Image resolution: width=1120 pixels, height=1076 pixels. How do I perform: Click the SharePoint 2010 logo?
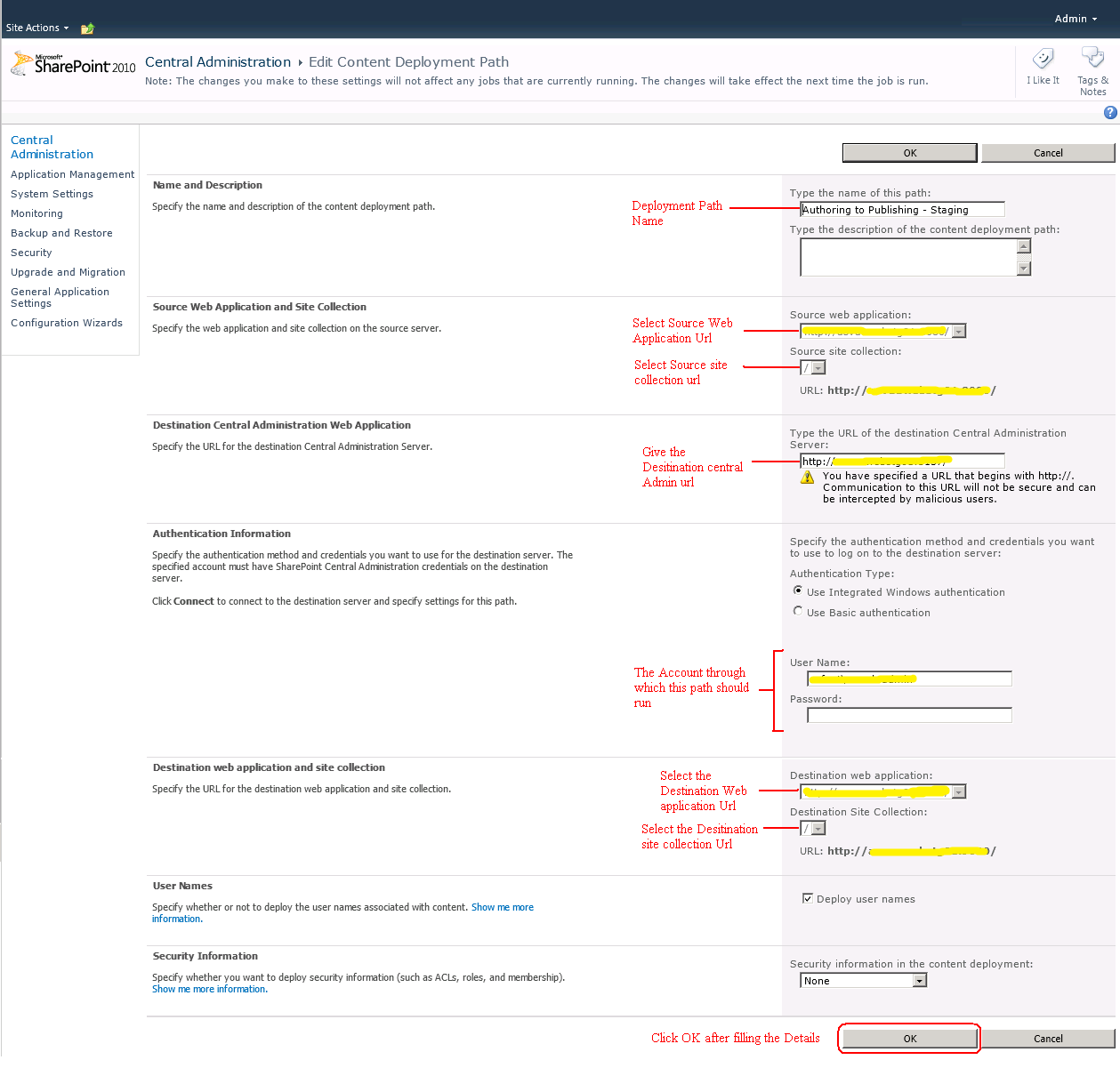coord(71,62)
